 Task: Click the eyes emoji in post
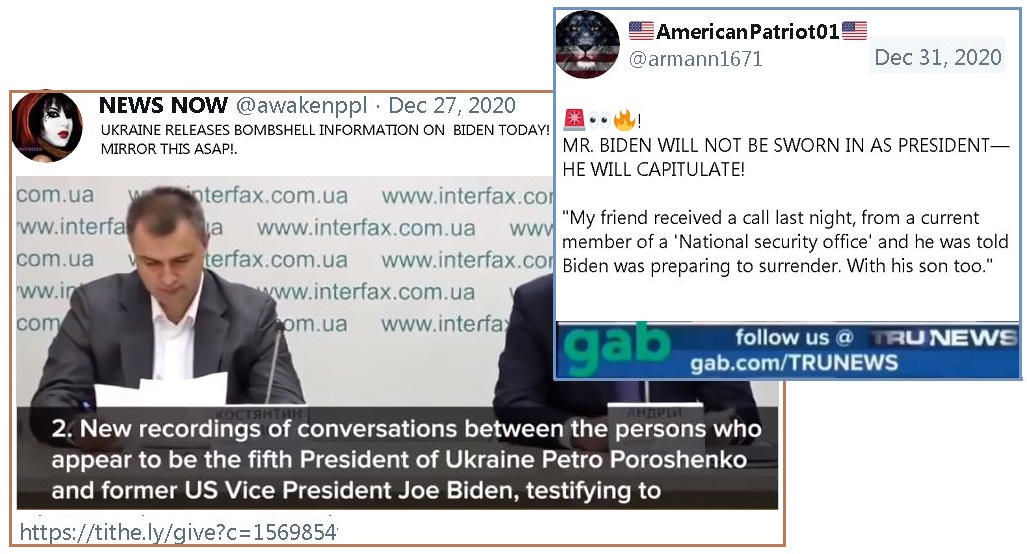(599, 120)
